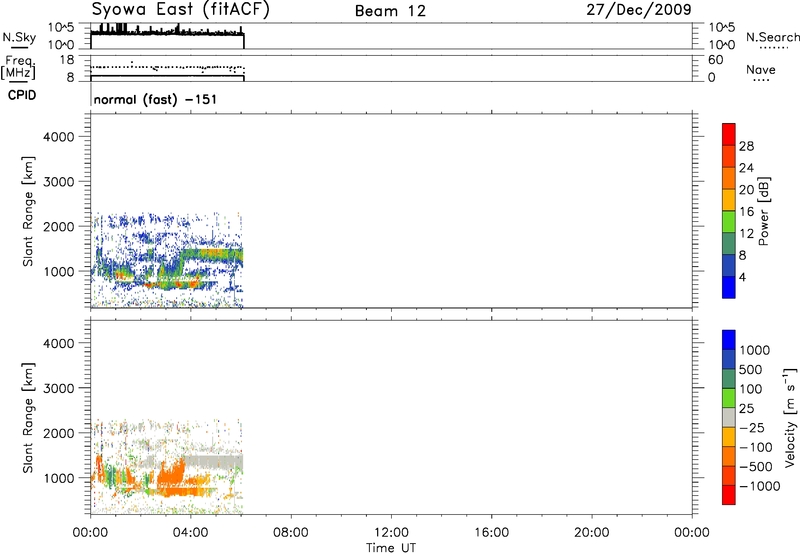Click the 500 velocity colorbar label

click(x=750, y=370)
